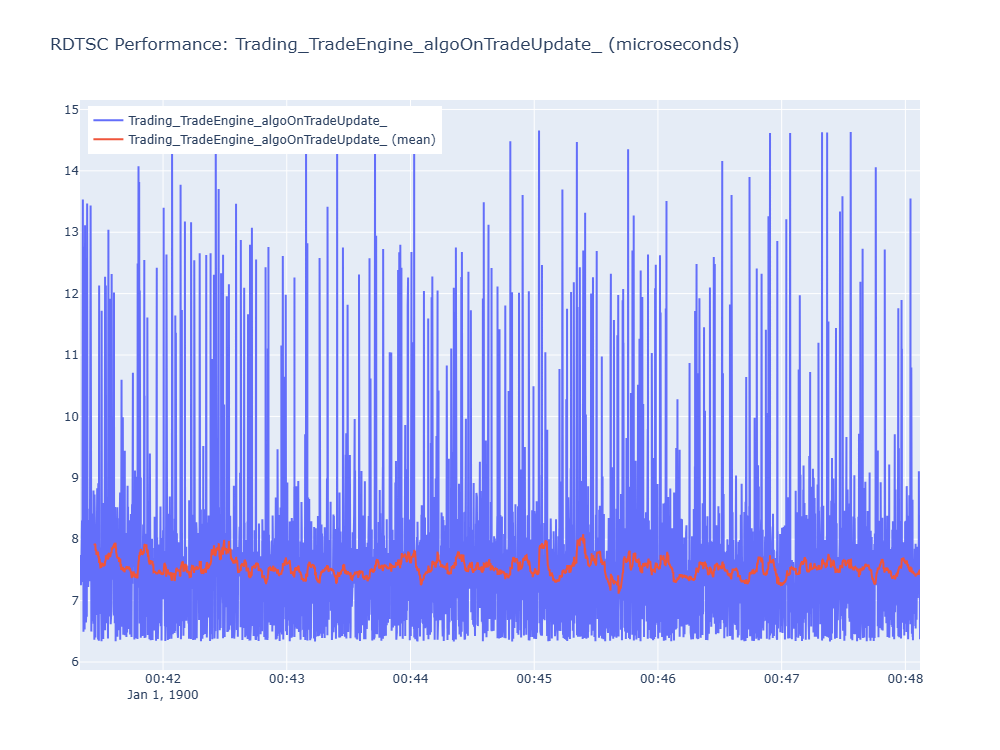Click the 00:47 x-axis tick label
1000x750 pixels.
(781, 679)
